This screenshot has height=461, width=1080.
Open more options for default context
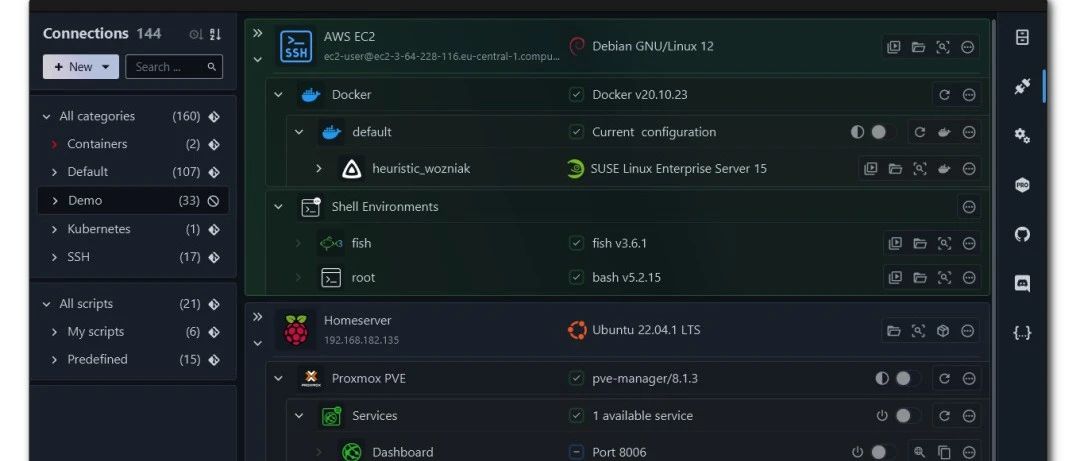click(969, 132)
